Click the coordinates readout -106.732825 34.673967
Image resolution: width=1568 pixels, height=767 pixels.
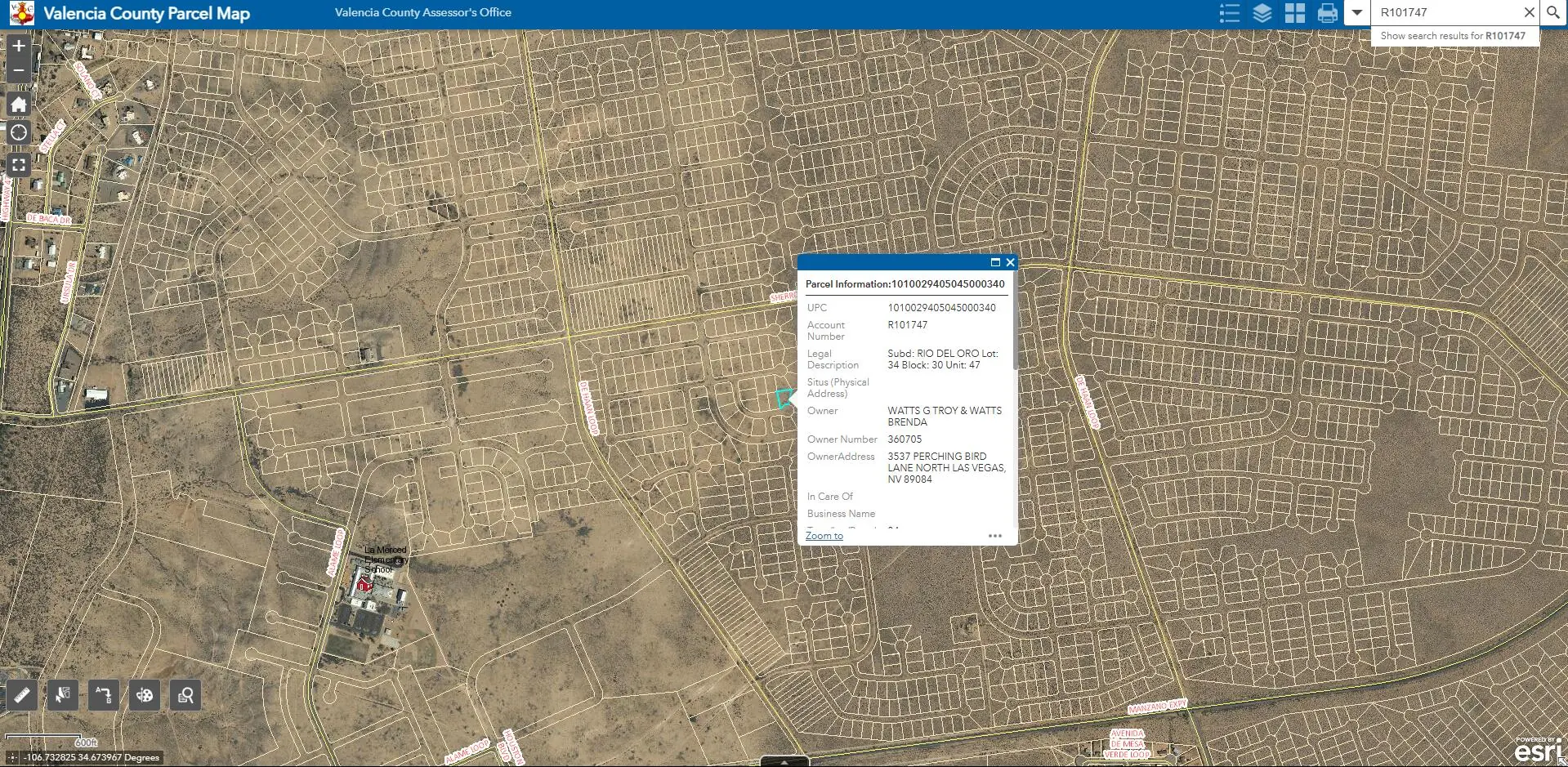[x=92, y=758]
